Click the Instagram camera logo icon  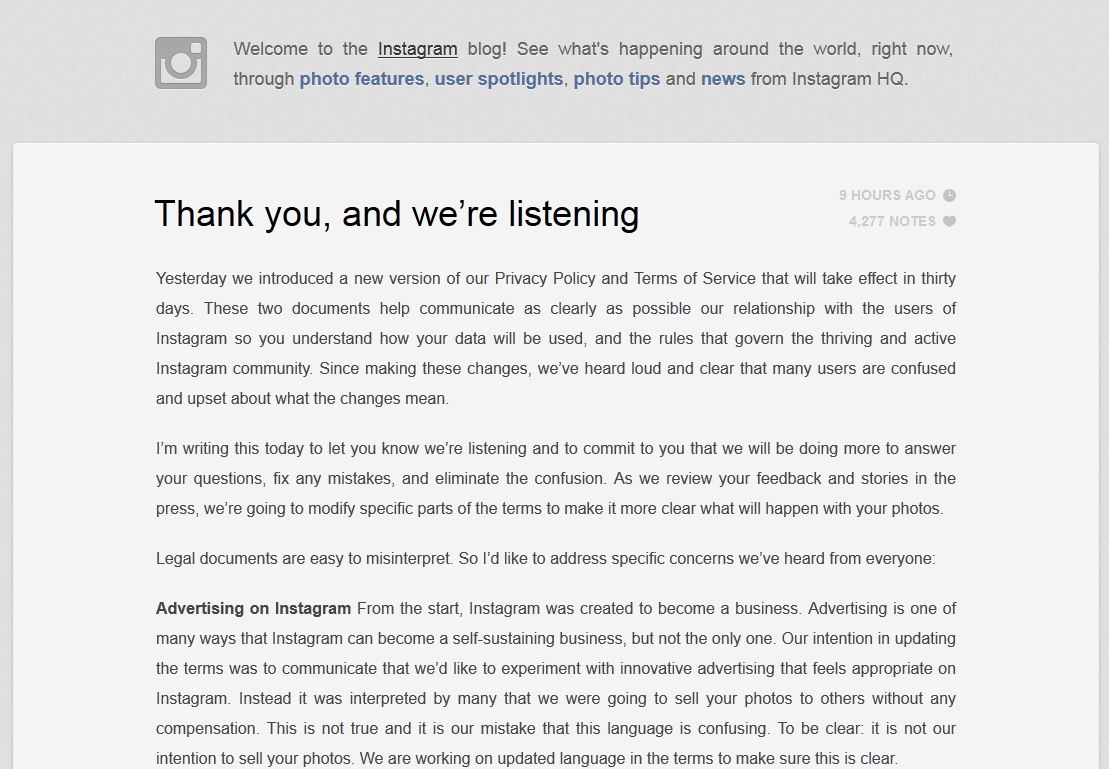point(181,63)
